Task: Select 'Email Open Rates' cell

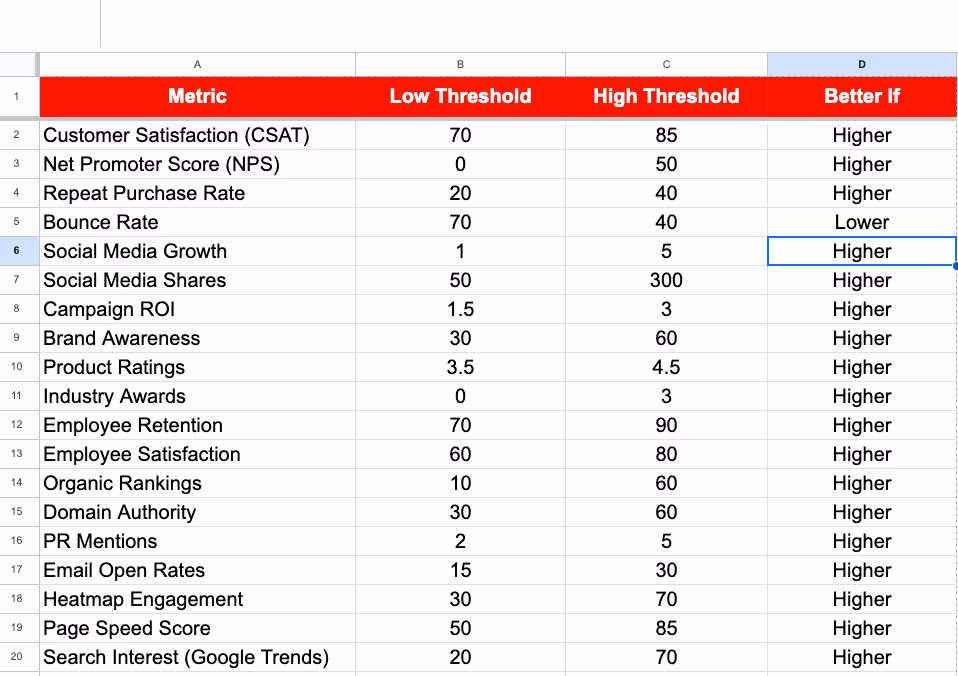Action: point(197,570)
